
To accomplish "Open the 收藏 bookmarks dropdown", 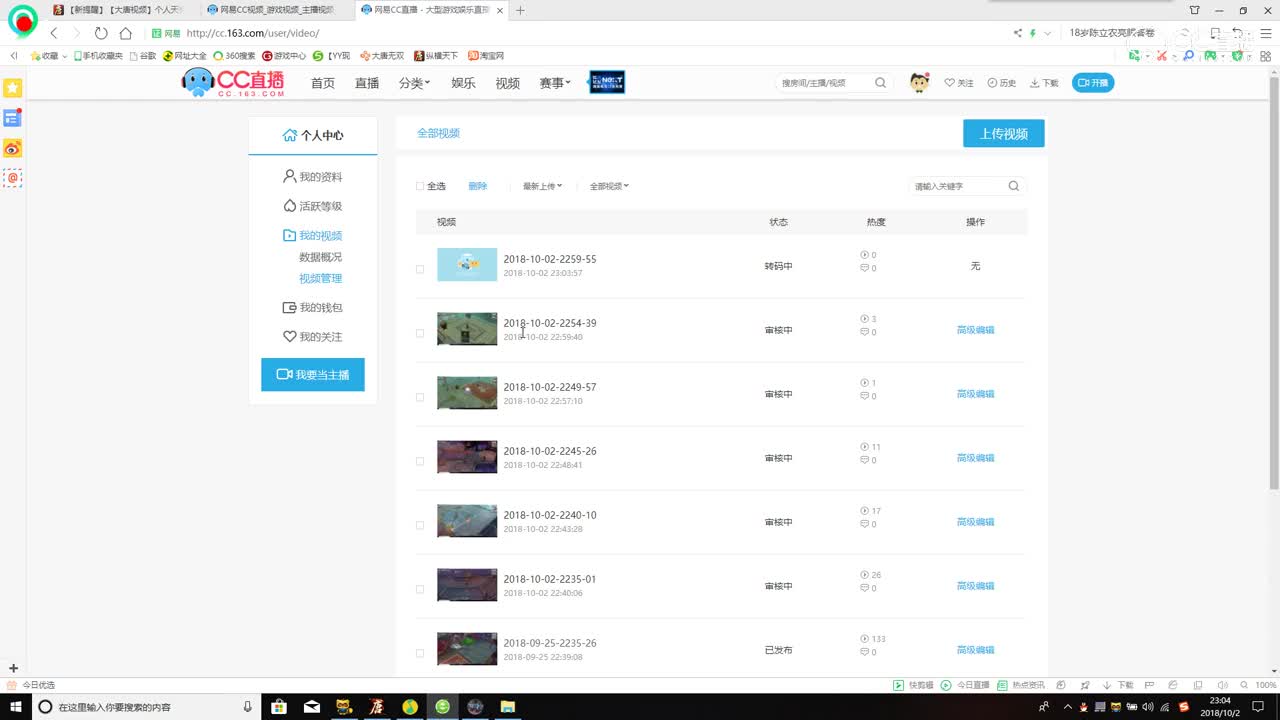I will [x=49, y=56].
